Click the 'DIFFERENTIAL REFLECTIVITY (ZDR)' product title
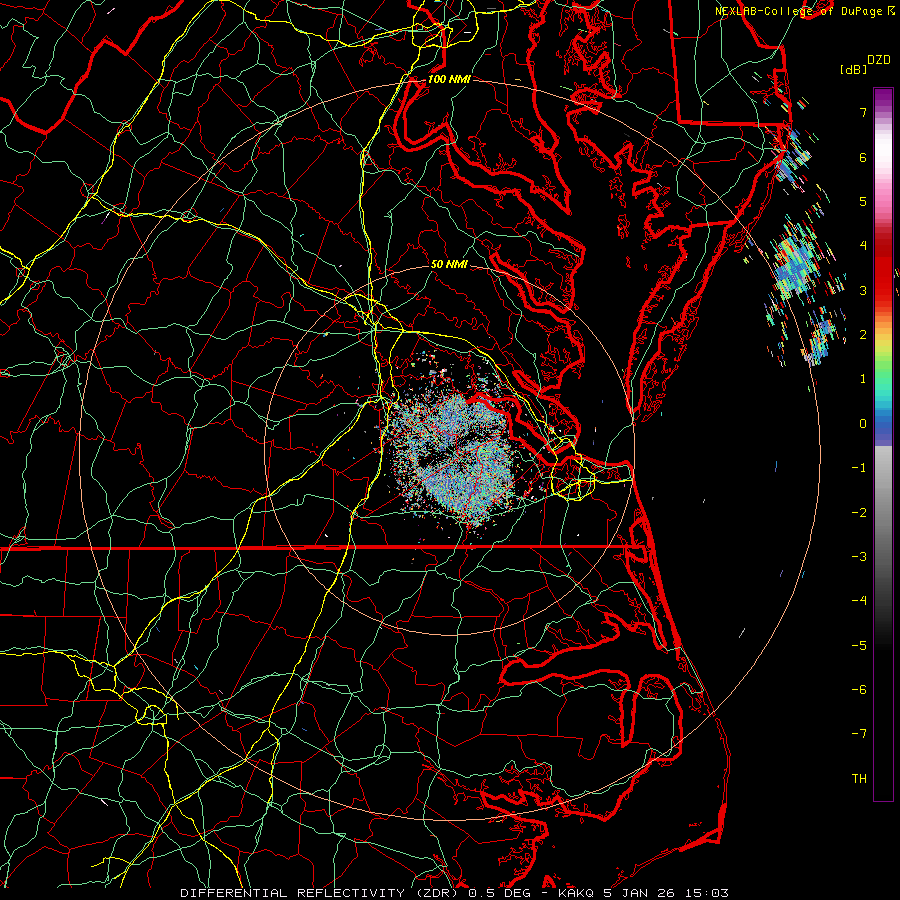This screenshot has height=900, width=900. click(321, 893)
